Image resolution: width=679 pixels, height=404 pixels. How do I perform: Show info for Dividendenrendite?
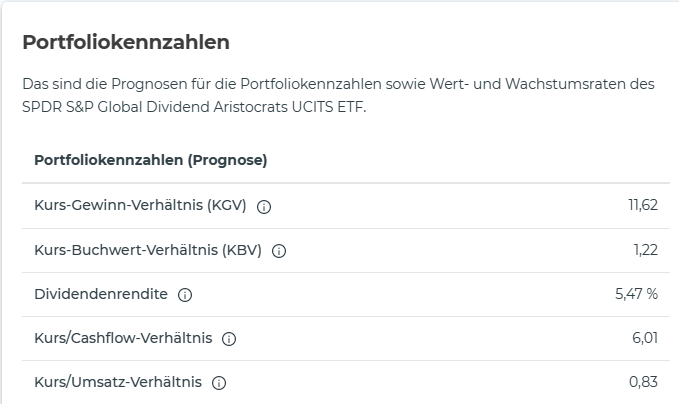tap(185, 295)
